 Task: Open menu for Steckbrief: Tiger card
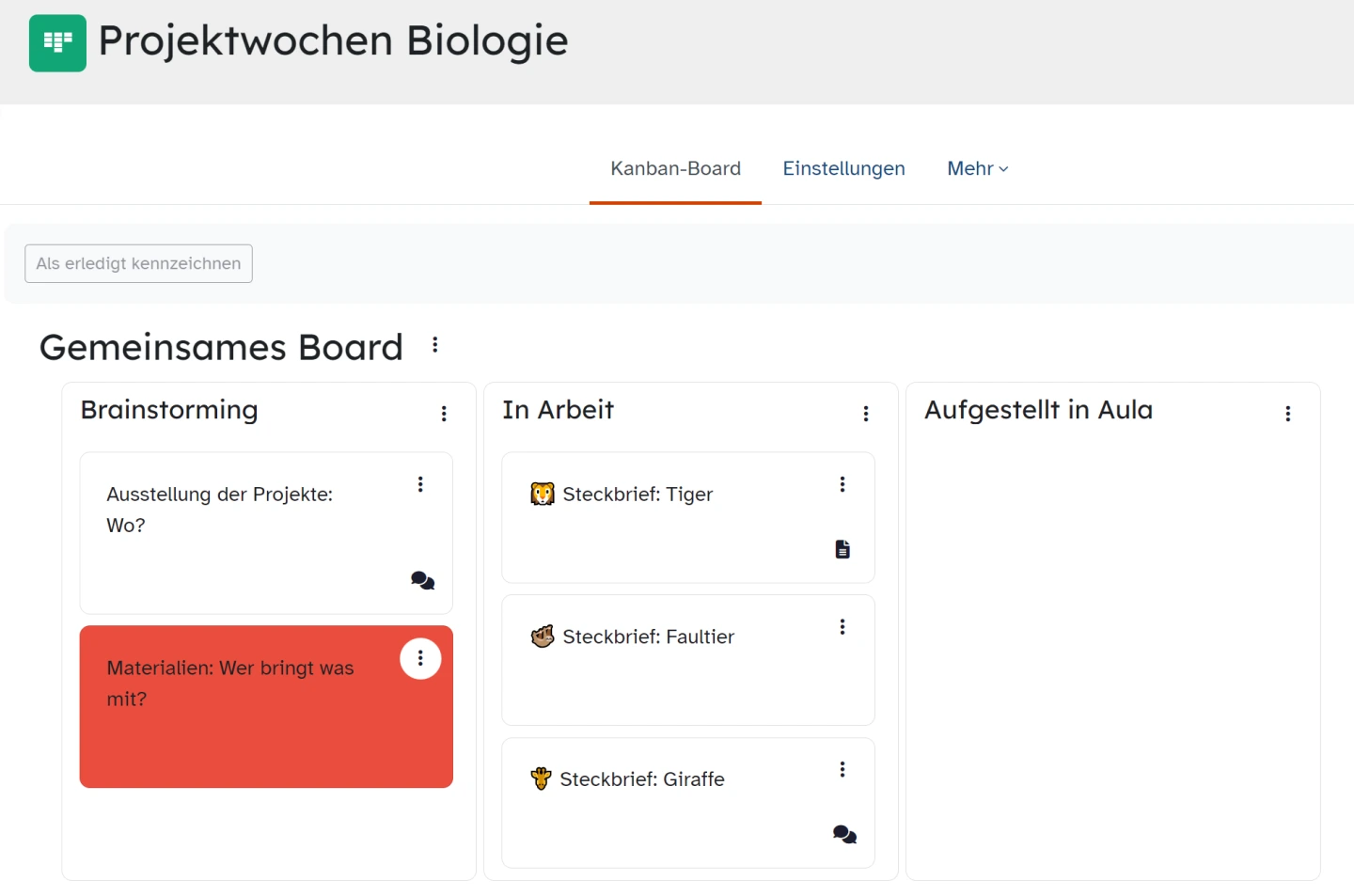coord(842,484)
